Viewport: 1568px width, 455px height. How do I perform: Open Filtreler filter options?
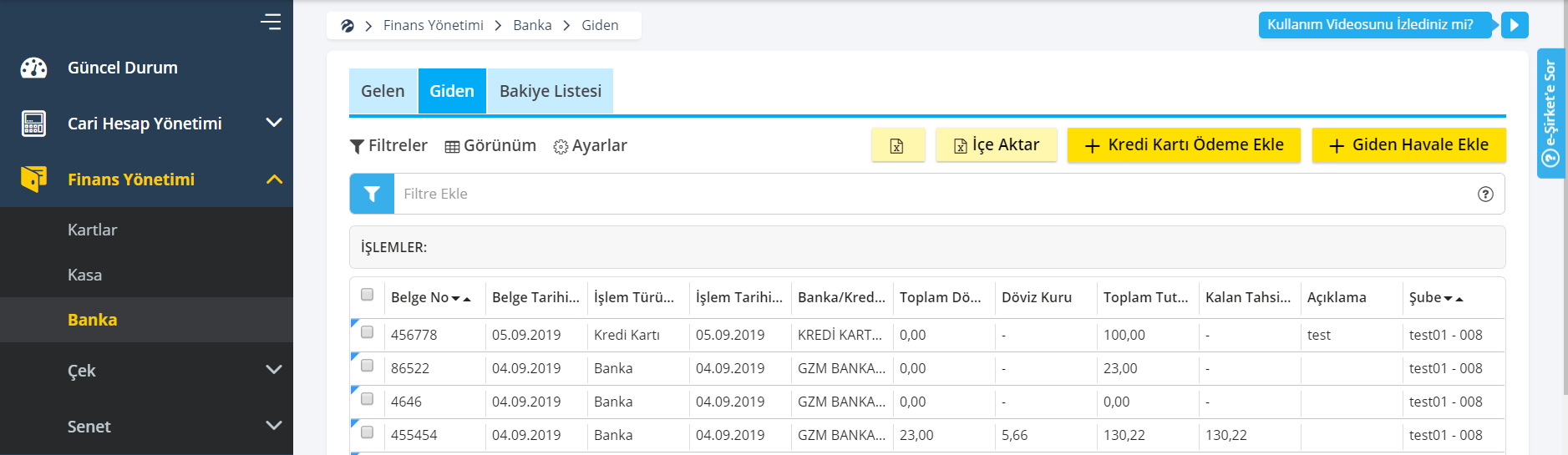point(388,145)
